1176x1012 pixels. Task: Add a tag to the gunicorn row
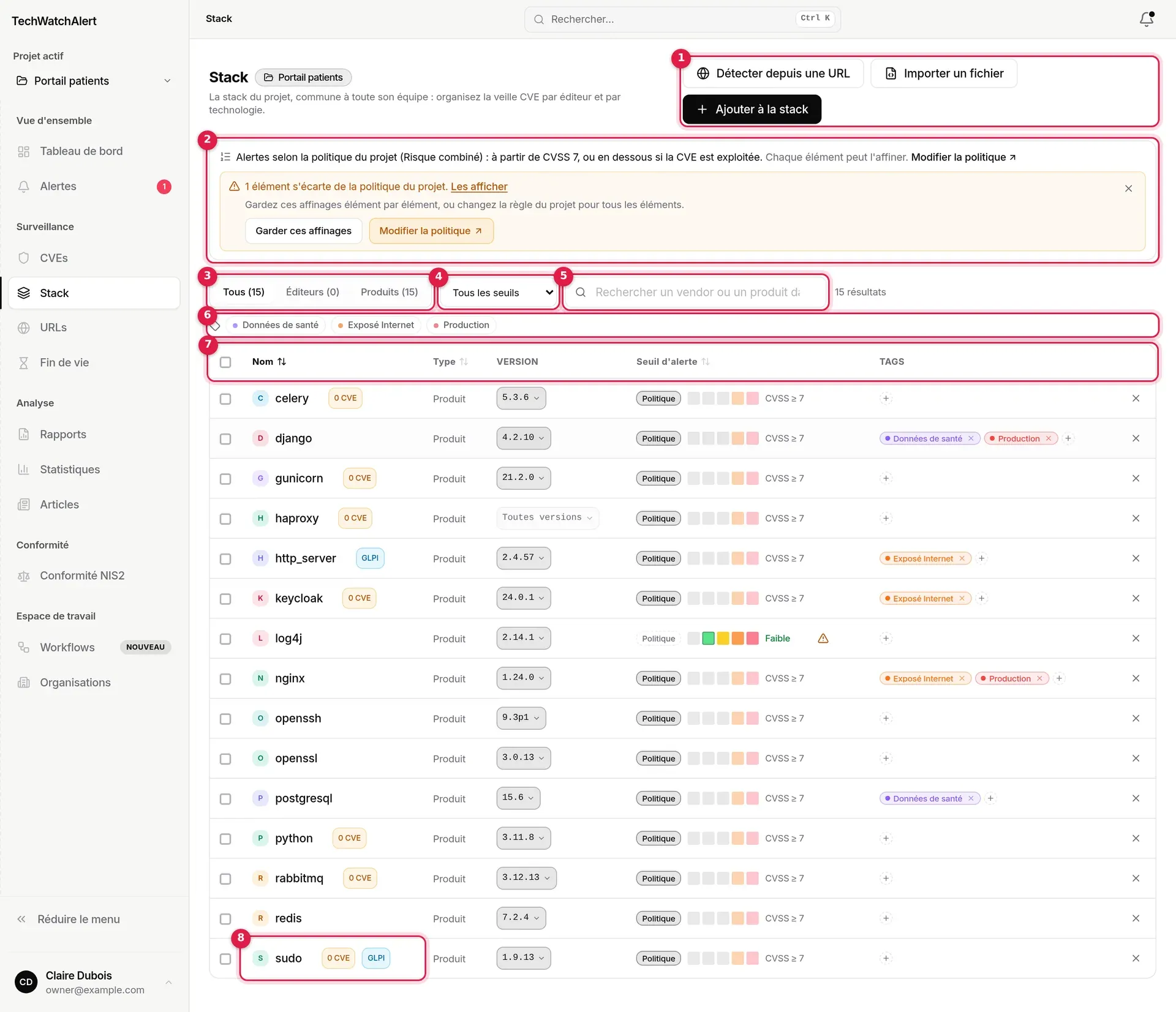pyautogui.click(x=886, y=478)
